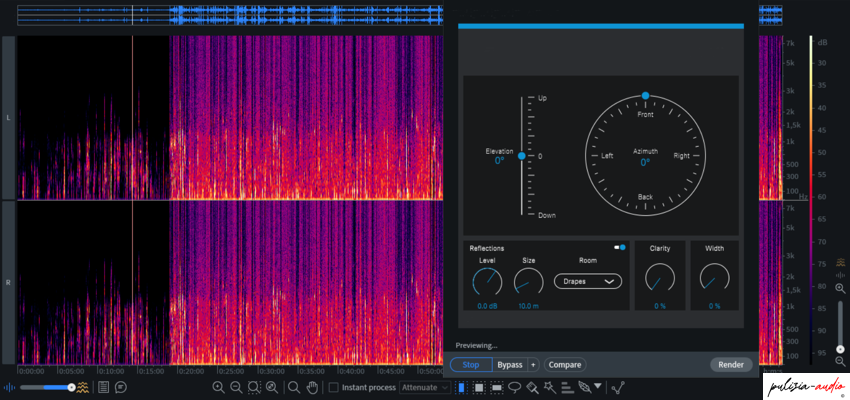The height and width of the screenshot is (400, 850).
Task: Click the Render button
Action: tap(731, 365)
